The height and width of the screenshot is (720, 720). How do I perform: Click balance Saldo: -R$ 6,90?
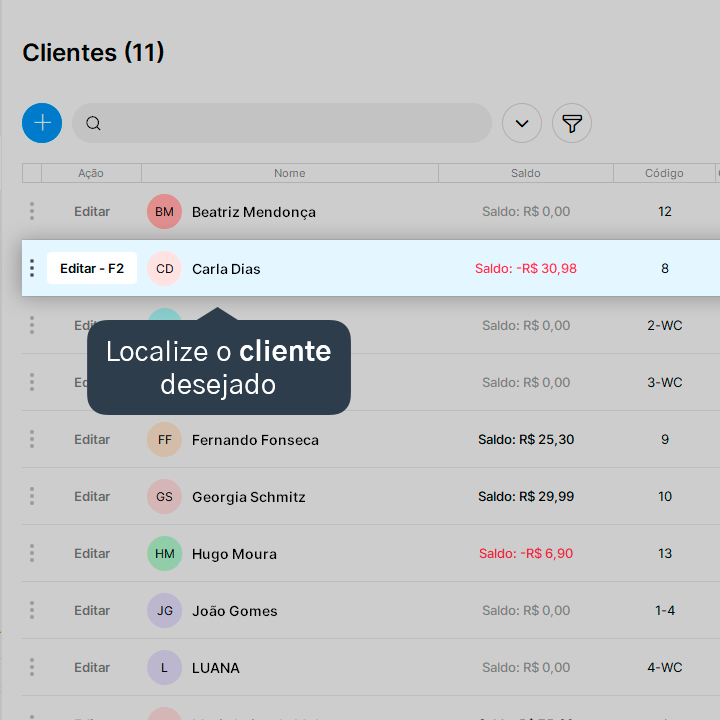tap(526, 553)
